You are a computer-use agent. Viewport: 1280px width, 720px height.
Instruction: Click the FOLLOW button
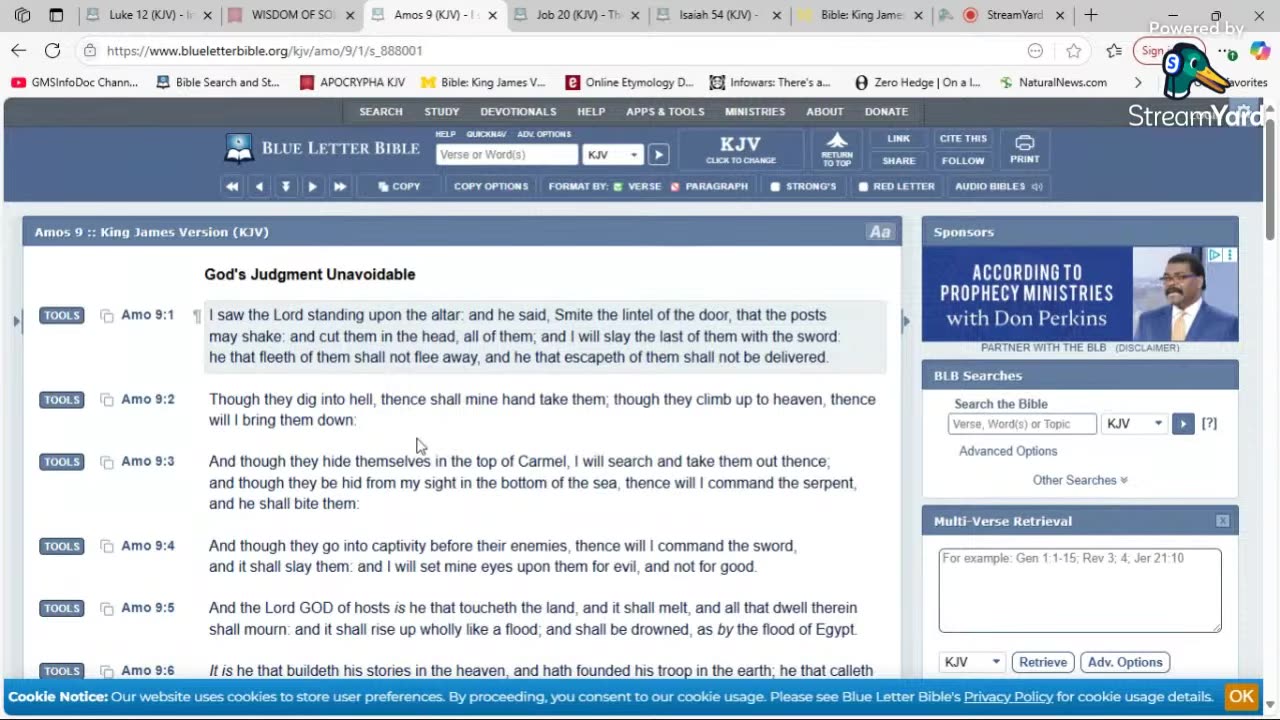963,161
